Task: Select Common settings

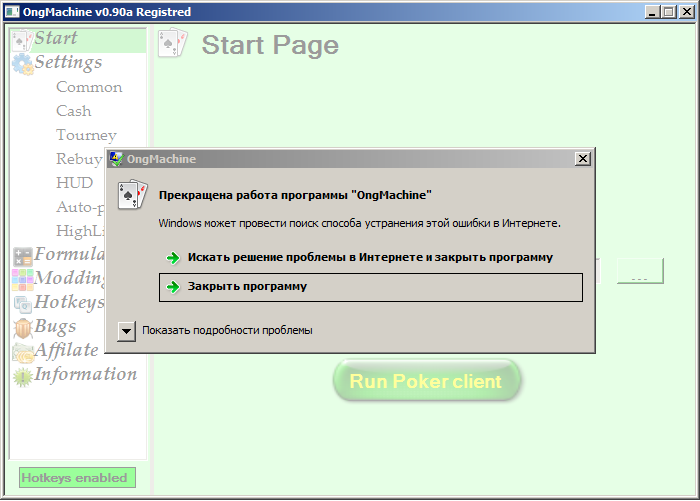Action: click(89, 87)
